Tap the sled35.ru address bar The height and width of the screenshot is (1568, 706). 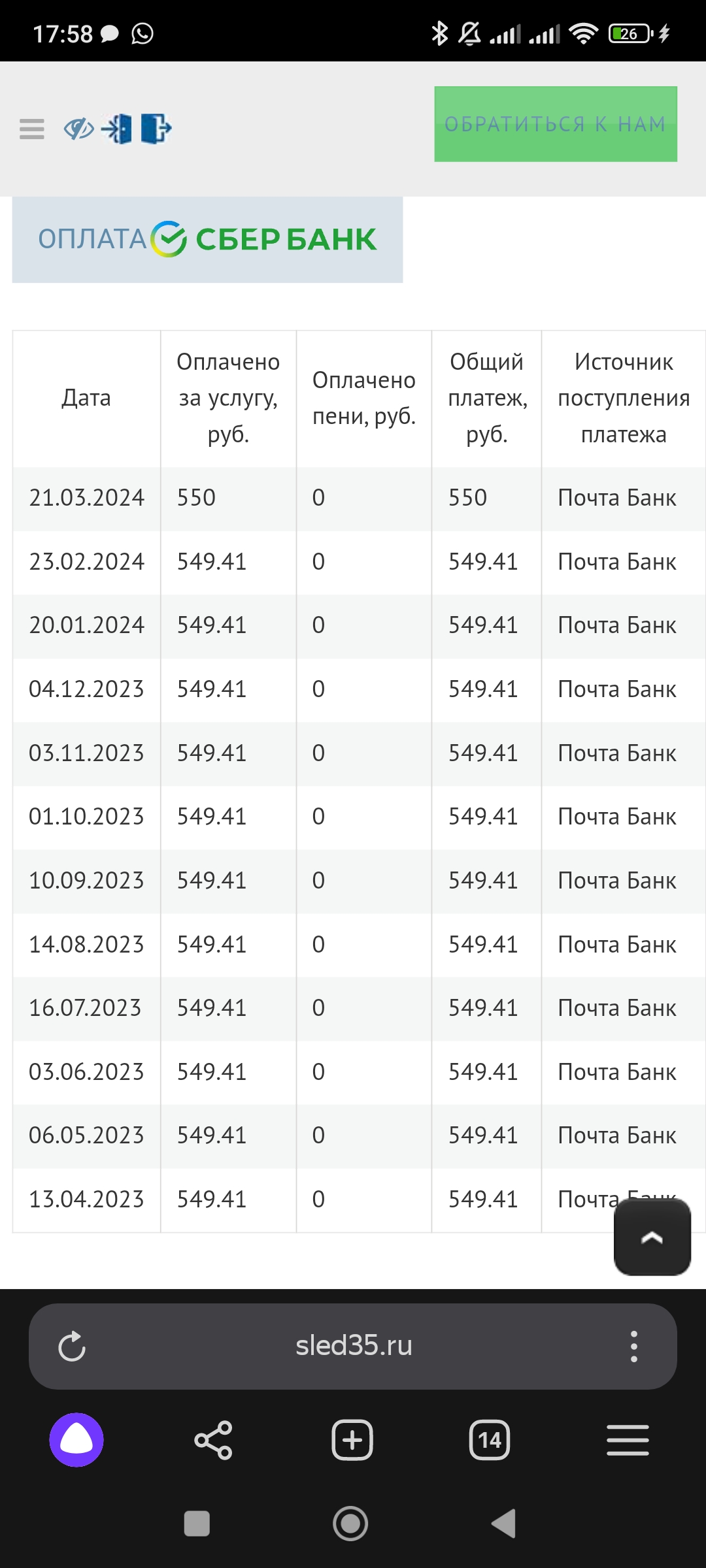353,1346
